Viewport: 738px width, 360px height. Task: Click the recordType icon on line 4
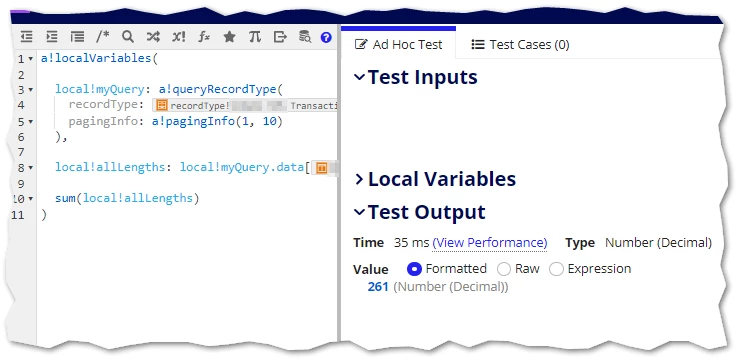[x=161, y=105]
